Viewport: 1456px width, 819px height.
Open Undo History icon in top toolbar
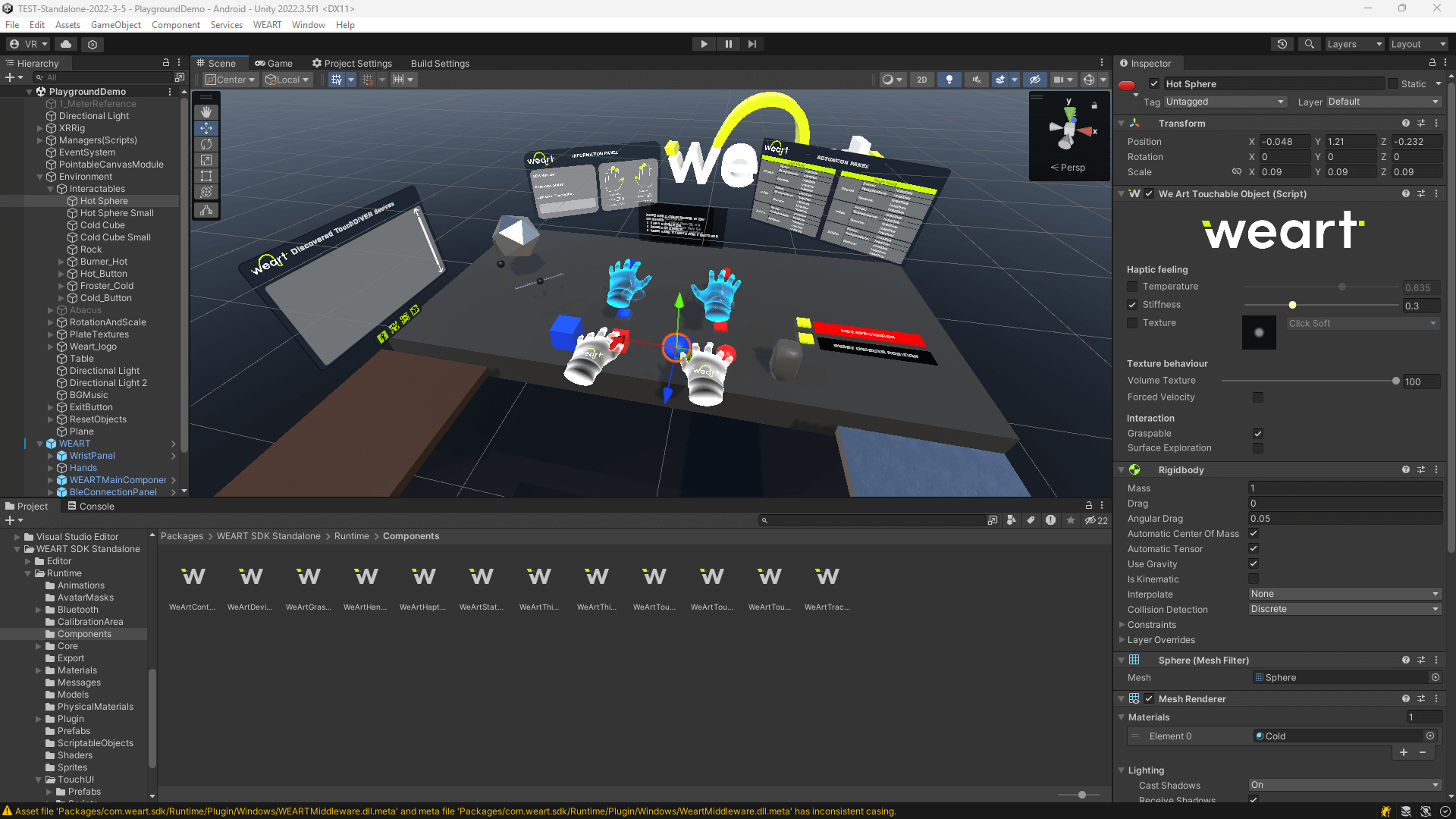pyautogui.click(x=1282, y=44)
